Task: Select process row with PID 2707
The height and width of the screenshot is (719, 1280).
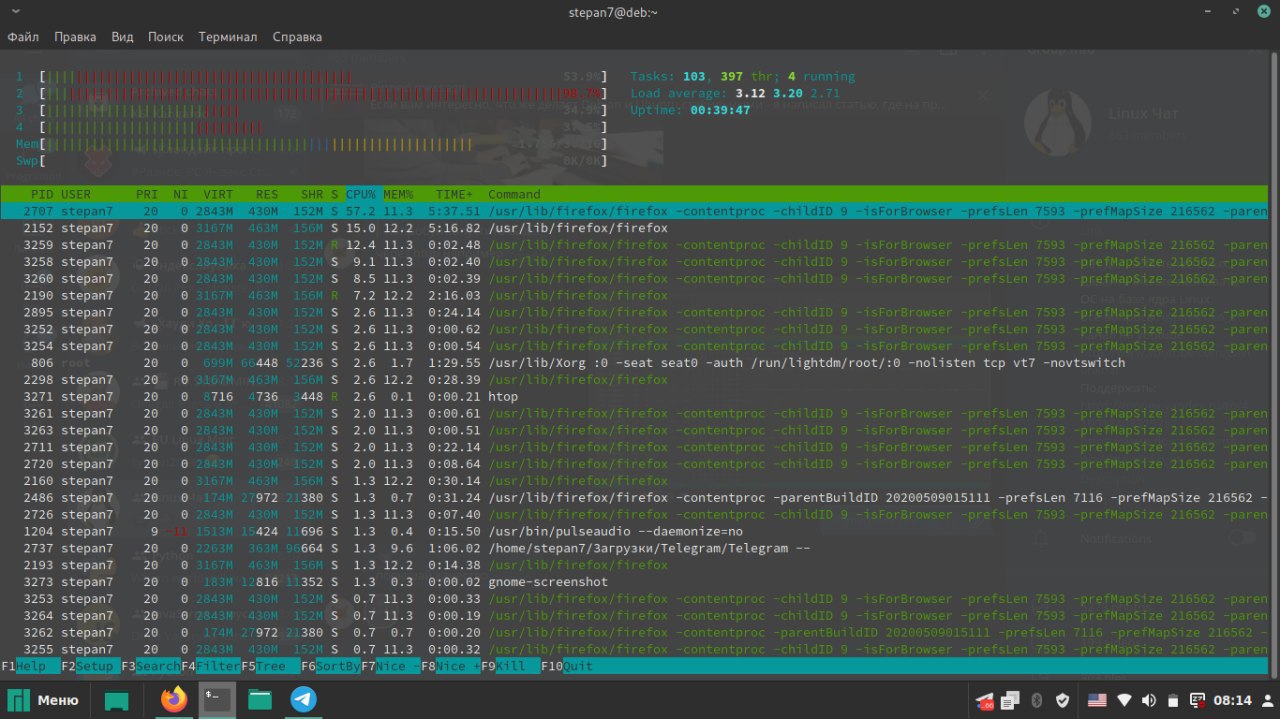Action: (634, 211)
